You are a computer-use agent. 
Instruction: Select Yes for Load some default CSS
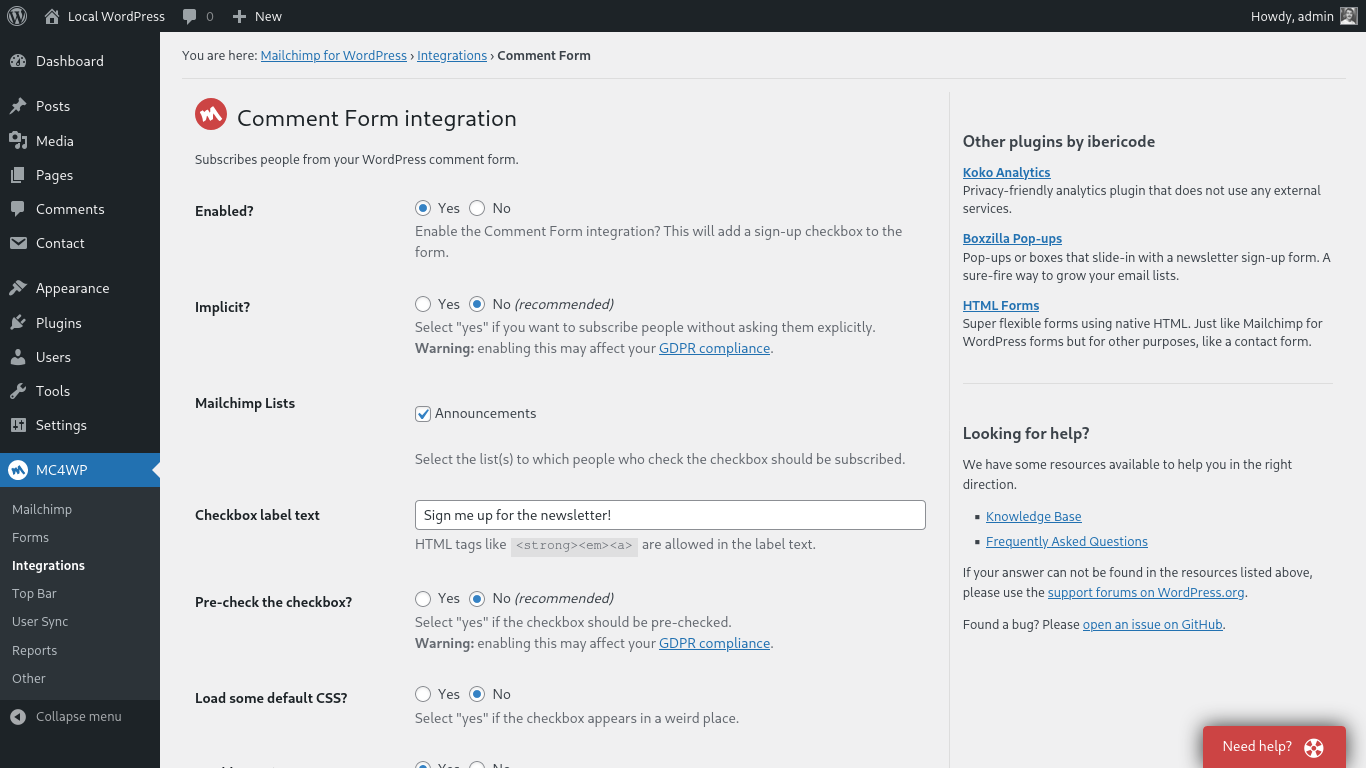pos(423,694)
